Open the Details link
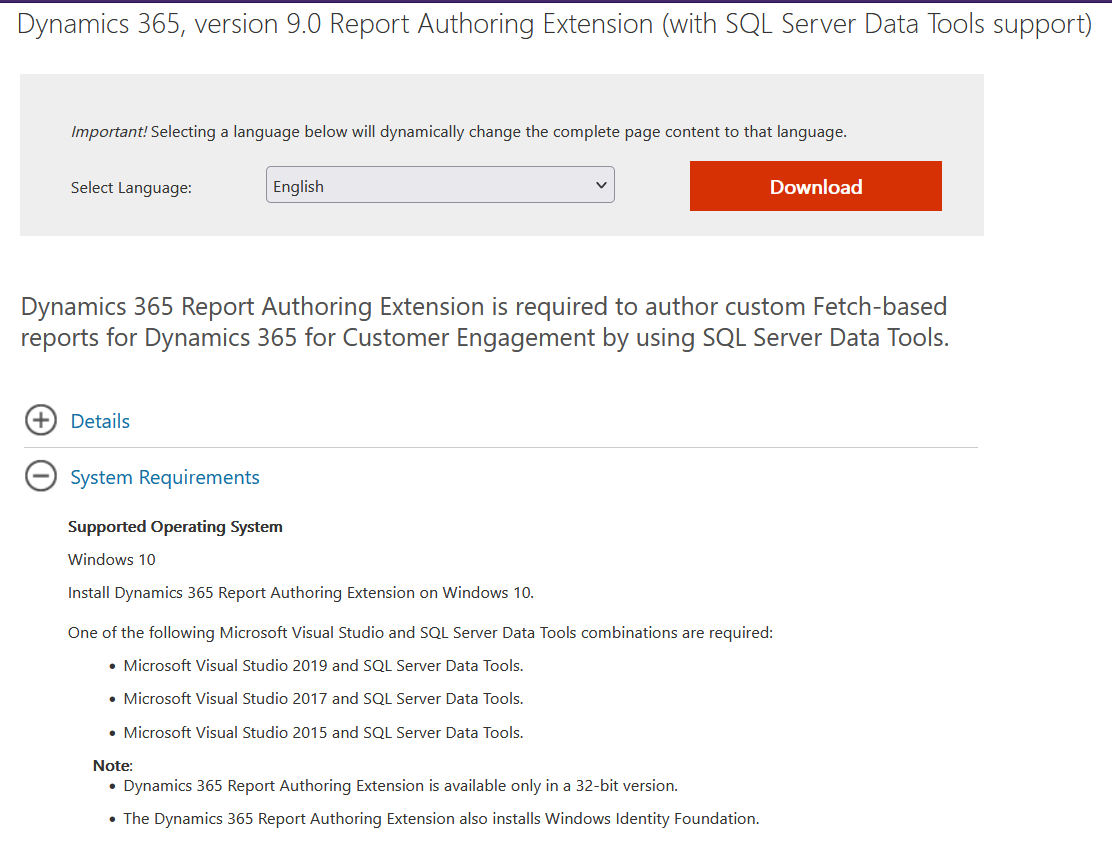This screenshot has height=843, width=1112. tap(100, 421)
